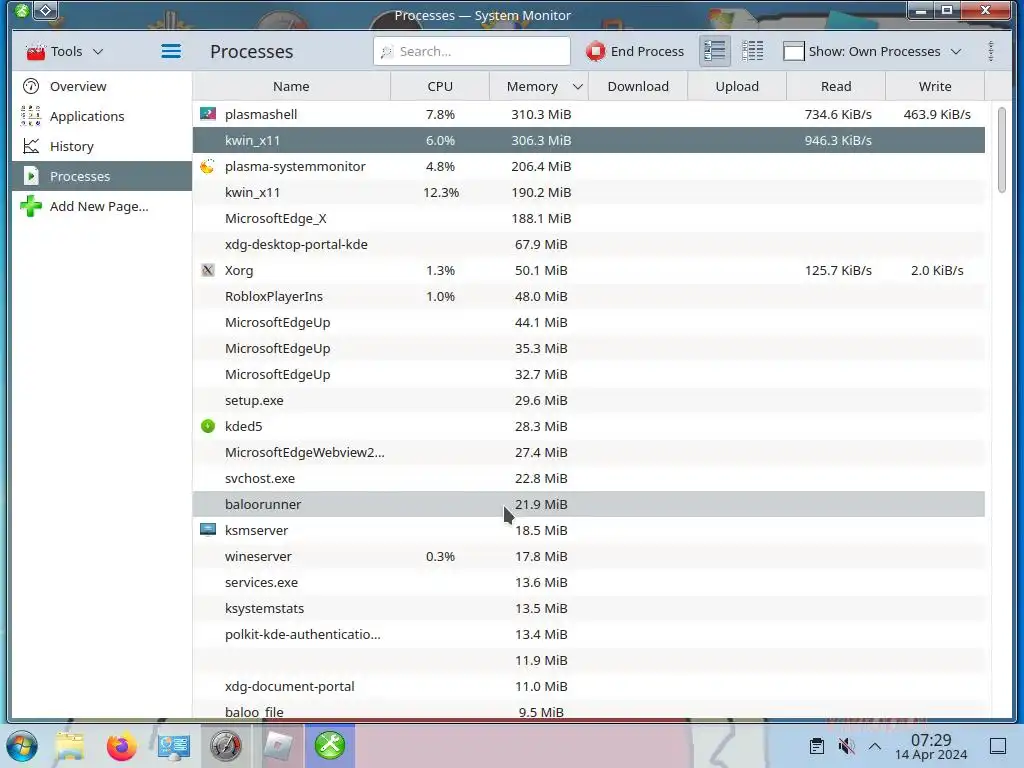Toggle Memory column sort direction arrow
The image size is (1024, 768).
click(577, 86)
